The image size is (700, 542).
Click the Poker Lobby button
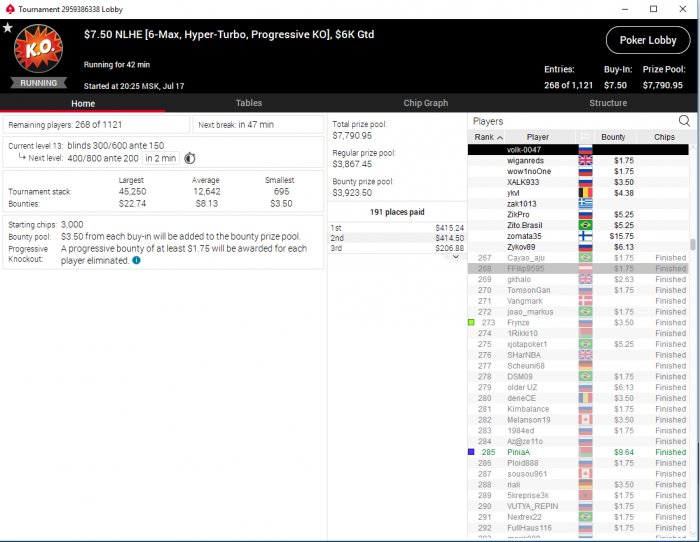coord(648,40)
